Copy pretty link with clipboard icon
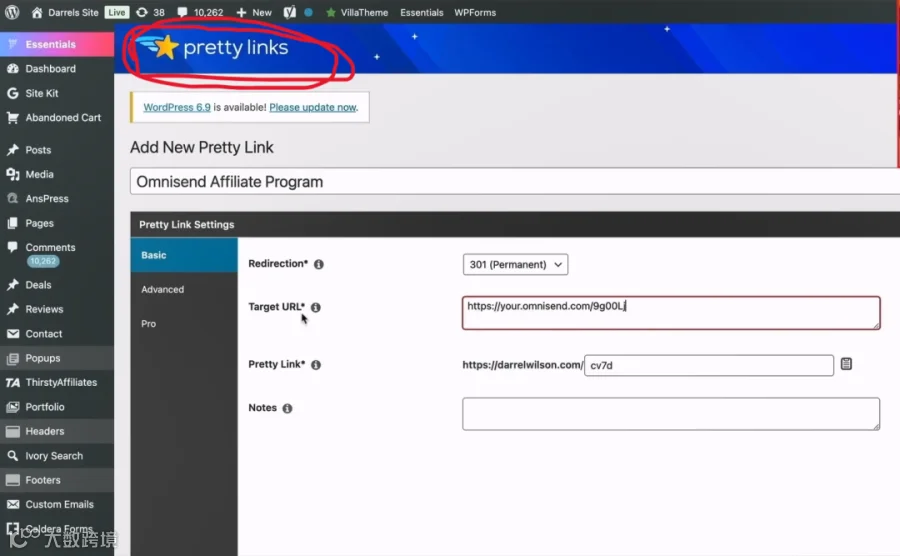 (x=846, y=364)
